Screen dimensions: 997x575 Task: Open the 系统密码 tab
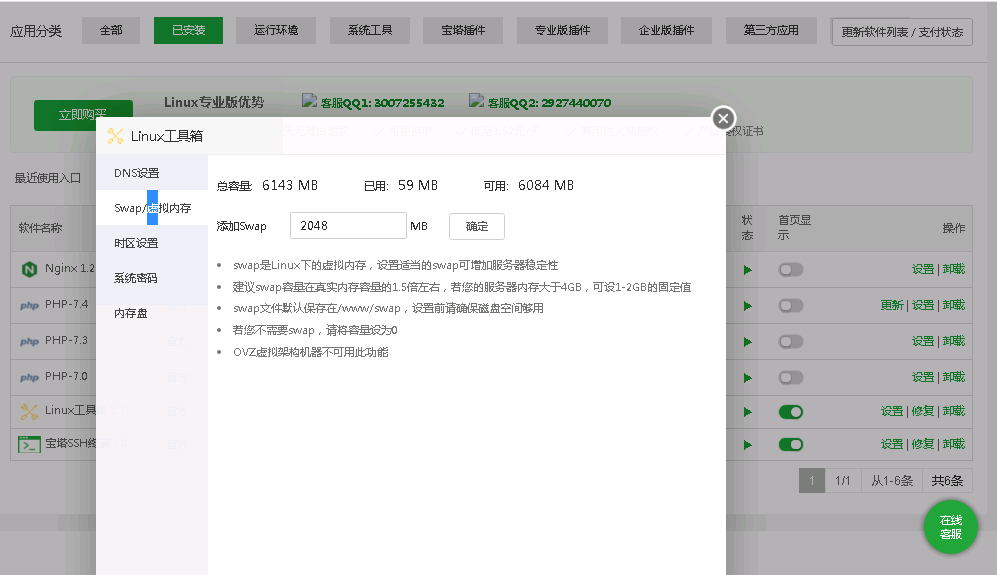coord(152,278)
